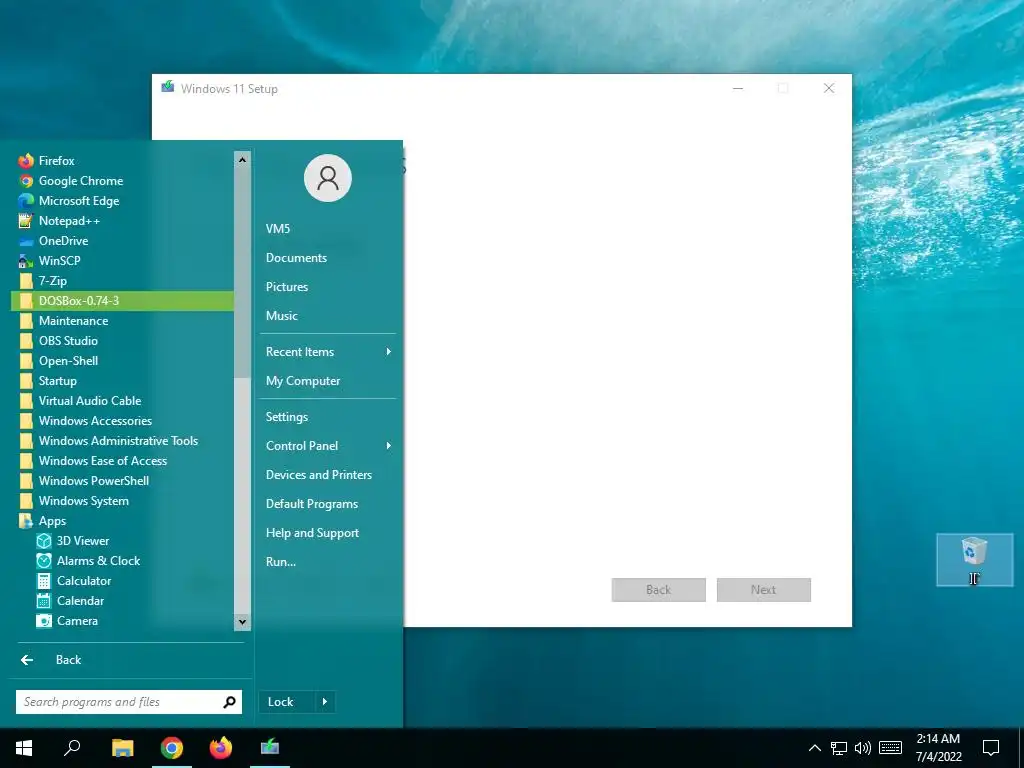Open the Calendar app
This screenshot has width=1024, height=768.
[x=122, y=601]
